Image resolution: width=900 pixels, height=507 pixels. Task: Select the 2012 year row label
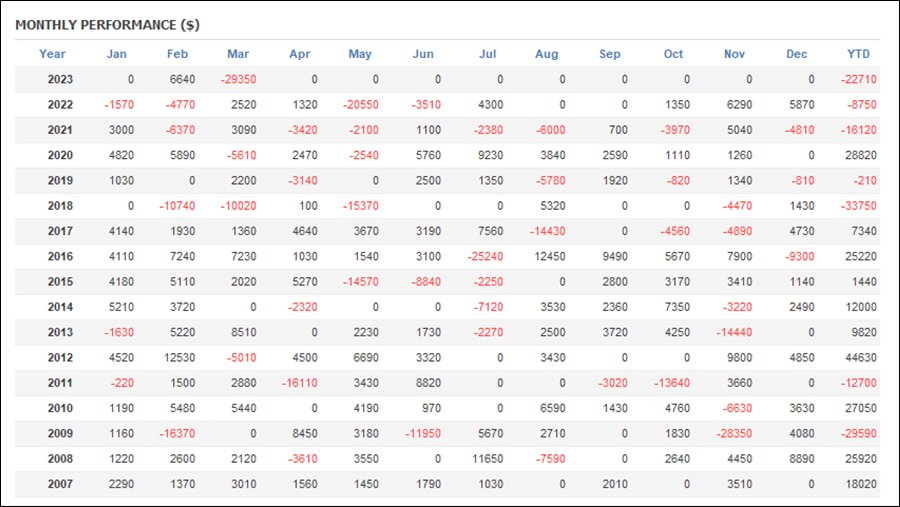point(60,357)
